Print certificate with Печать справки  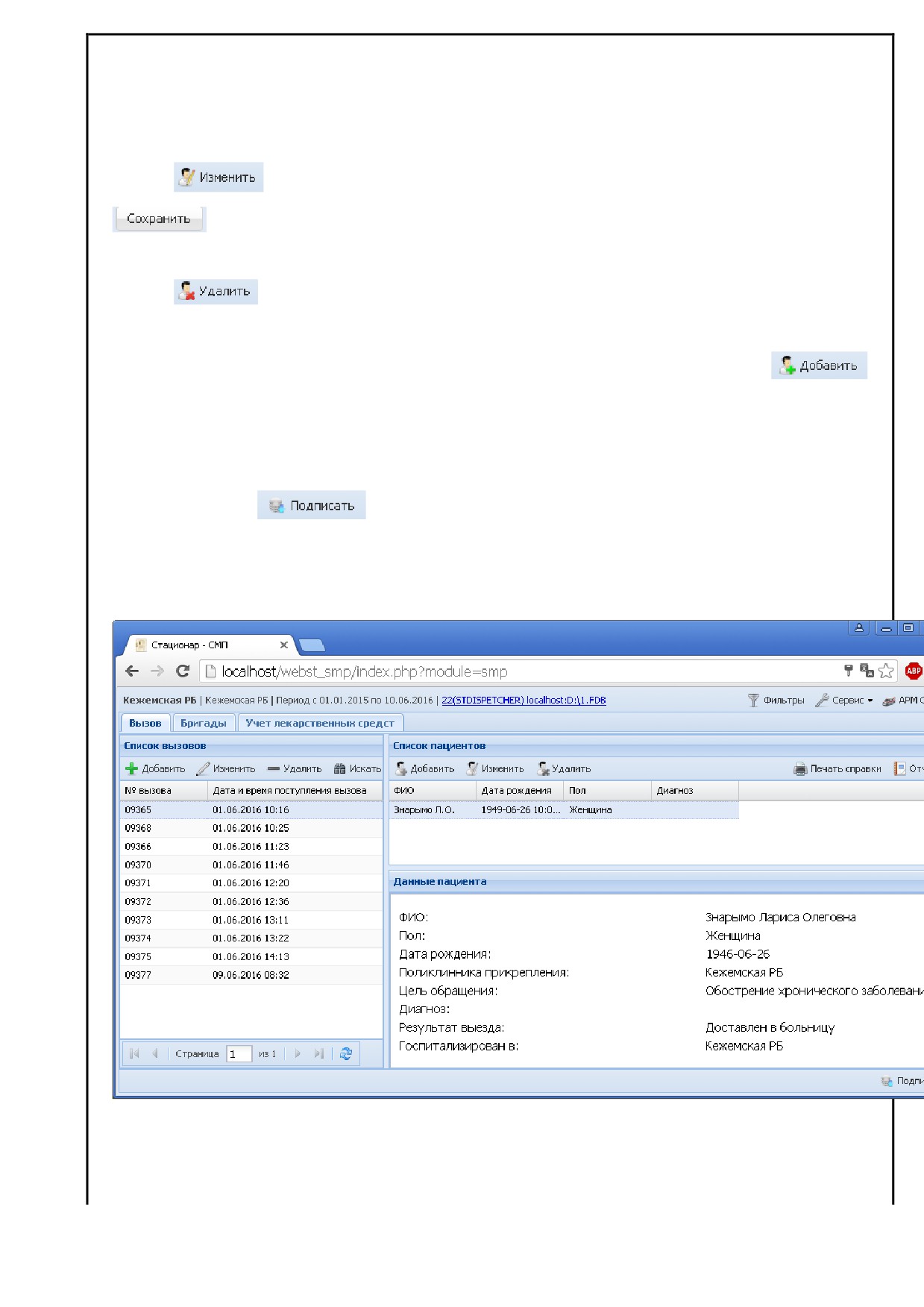pos(837,769)
